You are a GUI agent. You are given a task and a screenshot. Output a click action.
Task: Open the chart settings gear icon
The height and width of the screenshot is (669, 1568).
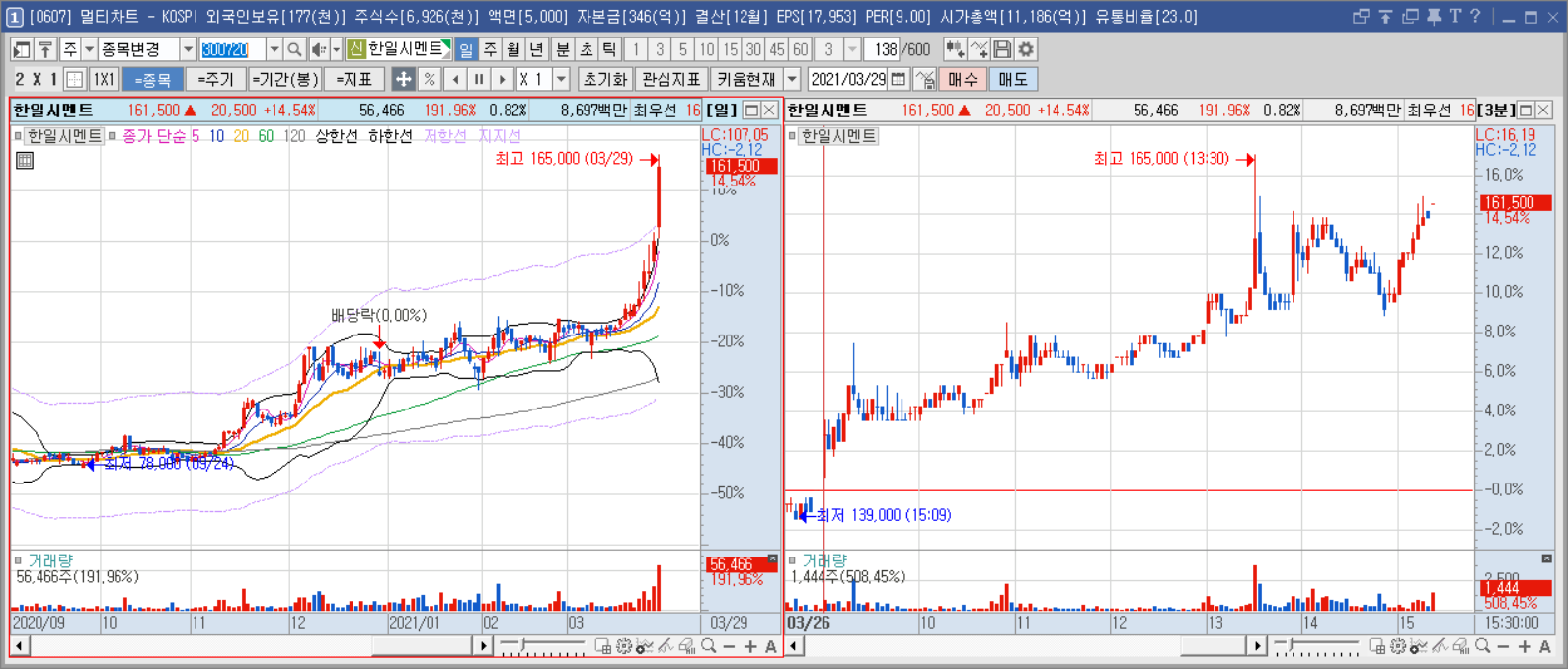pos(1026,49)
